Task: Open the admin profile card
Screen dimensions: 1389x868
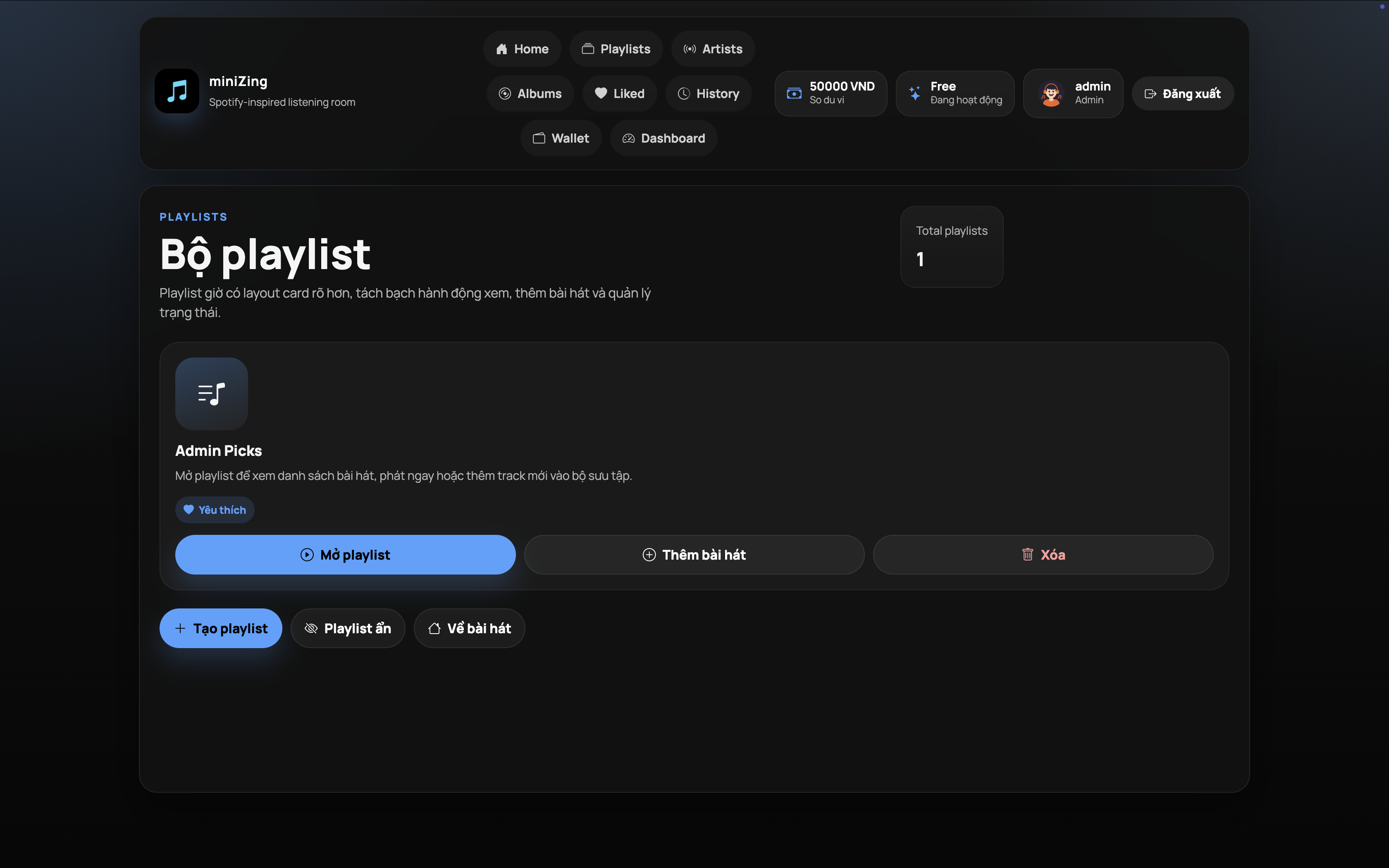Action: pos(1073,93)
